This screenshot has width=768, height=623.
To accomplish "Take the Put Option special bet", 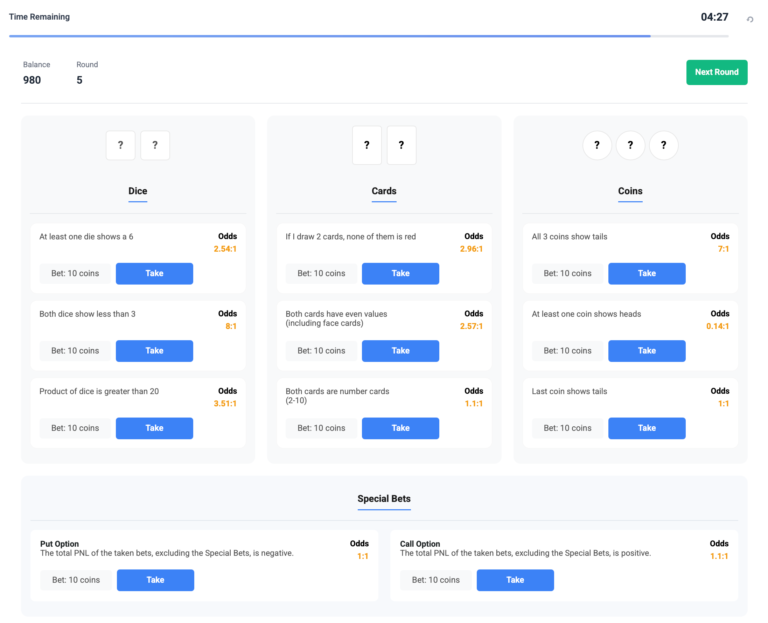I will [155, 580].
